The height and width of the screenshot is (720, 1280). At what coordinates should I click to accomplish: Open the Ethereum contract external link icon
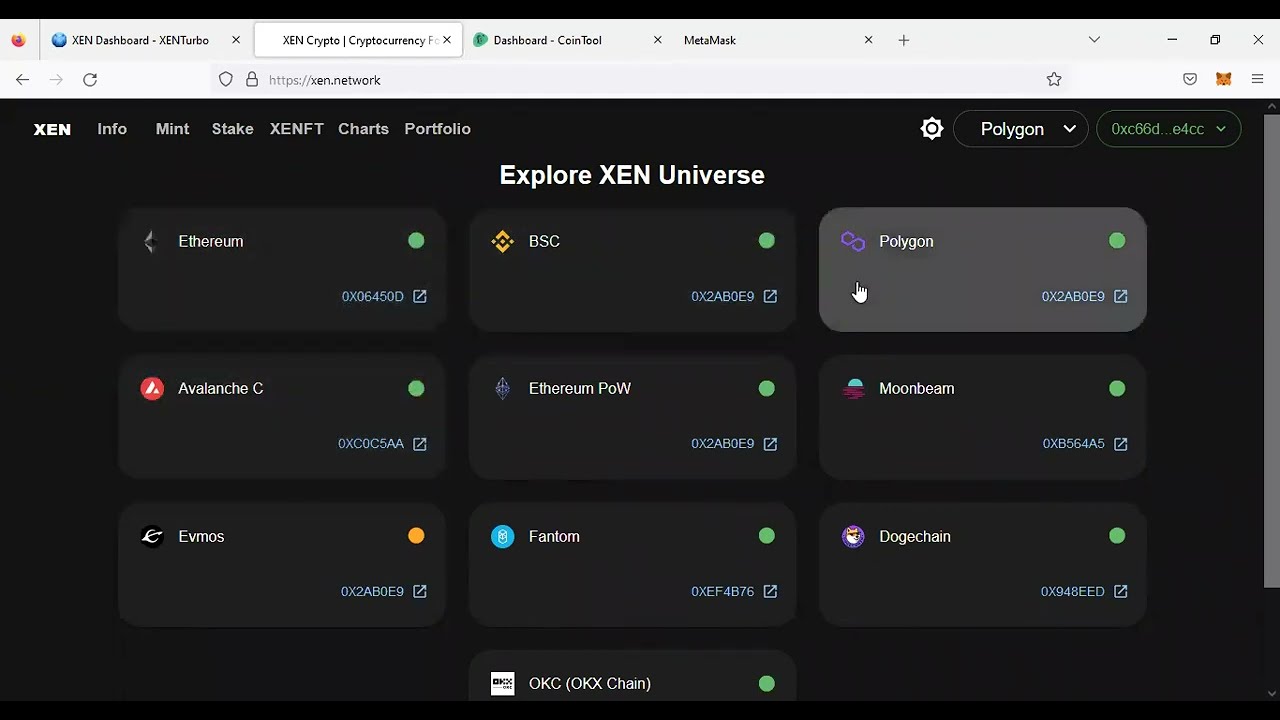pos(420,296)
